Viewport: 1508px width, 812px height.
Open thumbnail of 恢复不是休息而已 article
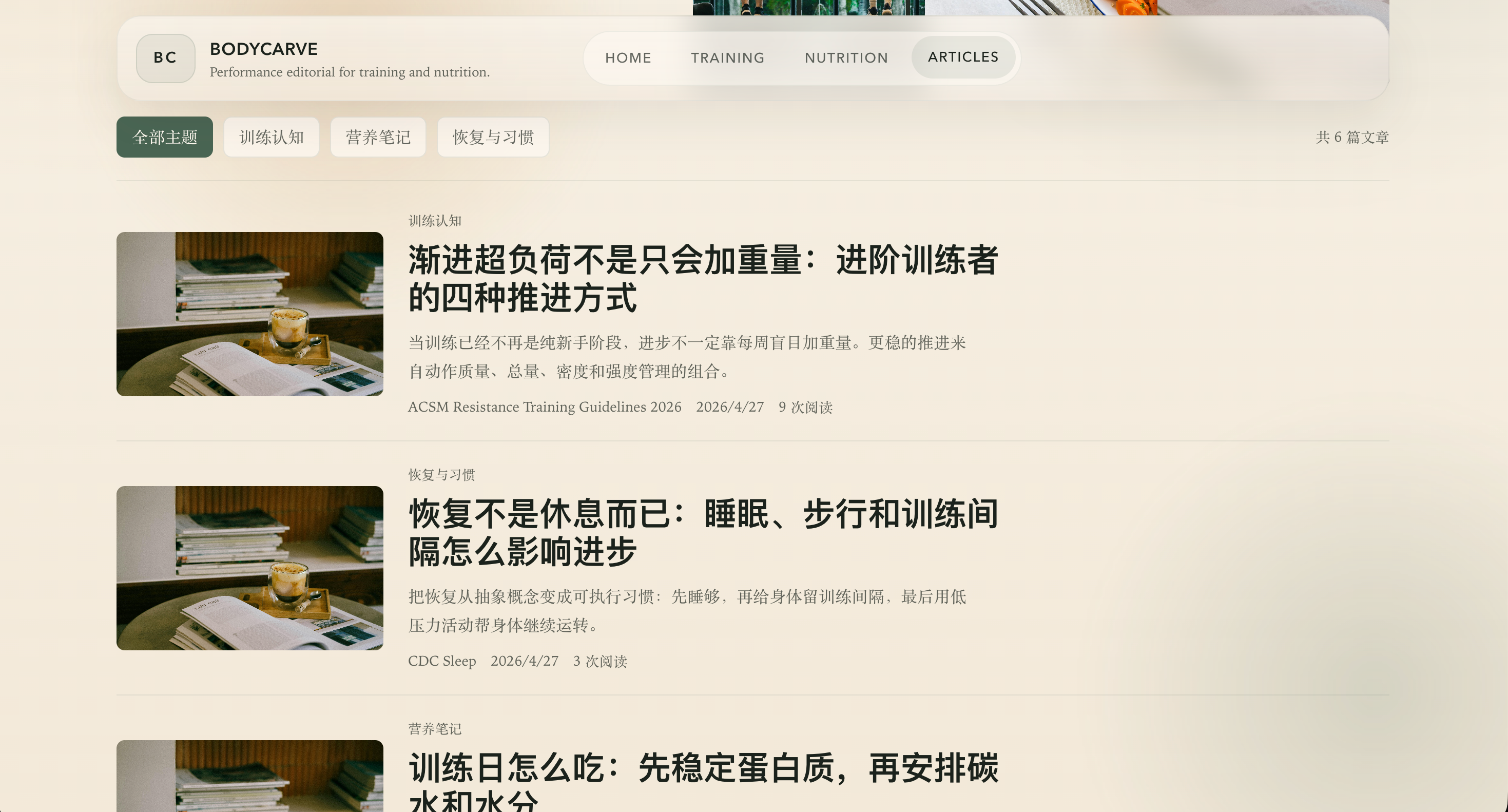(250, 568)
